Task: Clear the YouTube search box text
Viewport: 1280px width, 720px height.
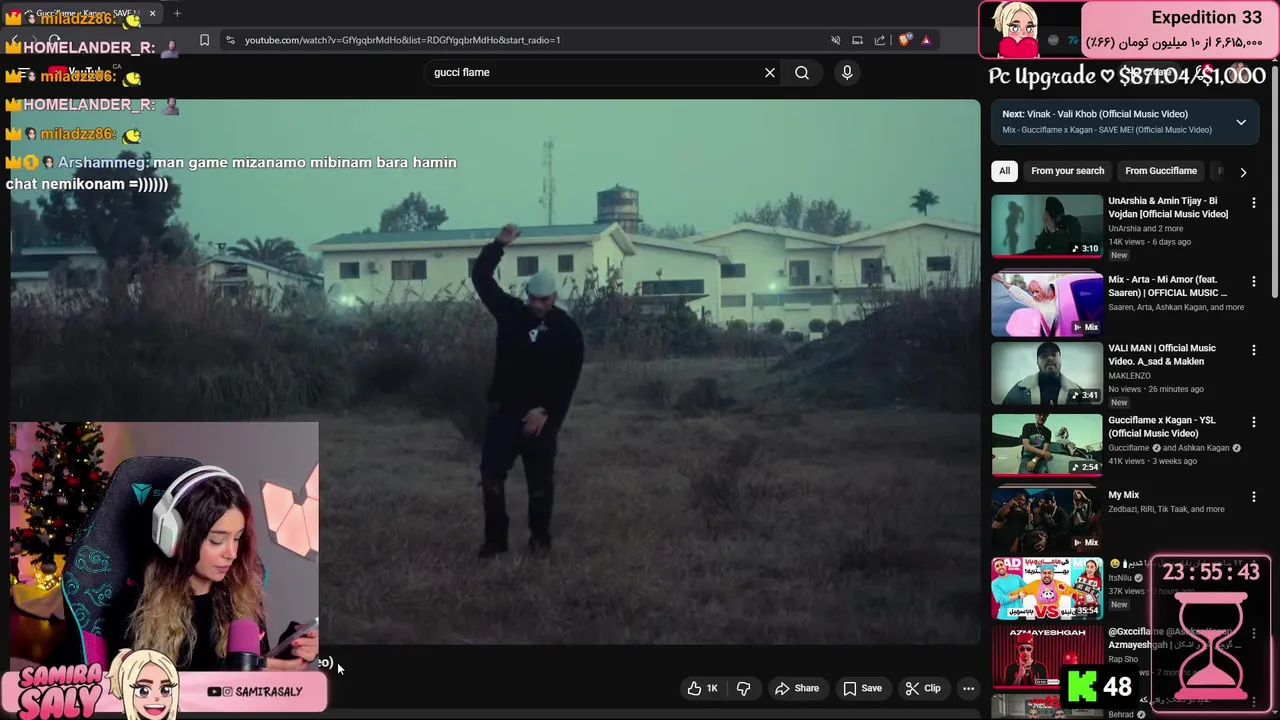Action: (770, 72)
